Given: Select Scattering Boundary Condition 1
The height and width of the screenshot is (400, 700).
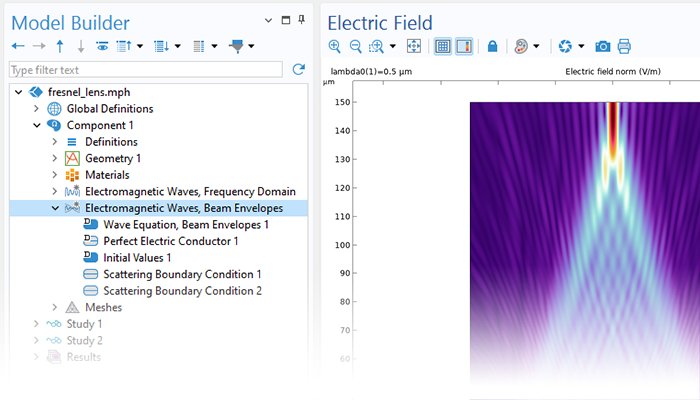Looking at the screenshot, I should [182, 274].
